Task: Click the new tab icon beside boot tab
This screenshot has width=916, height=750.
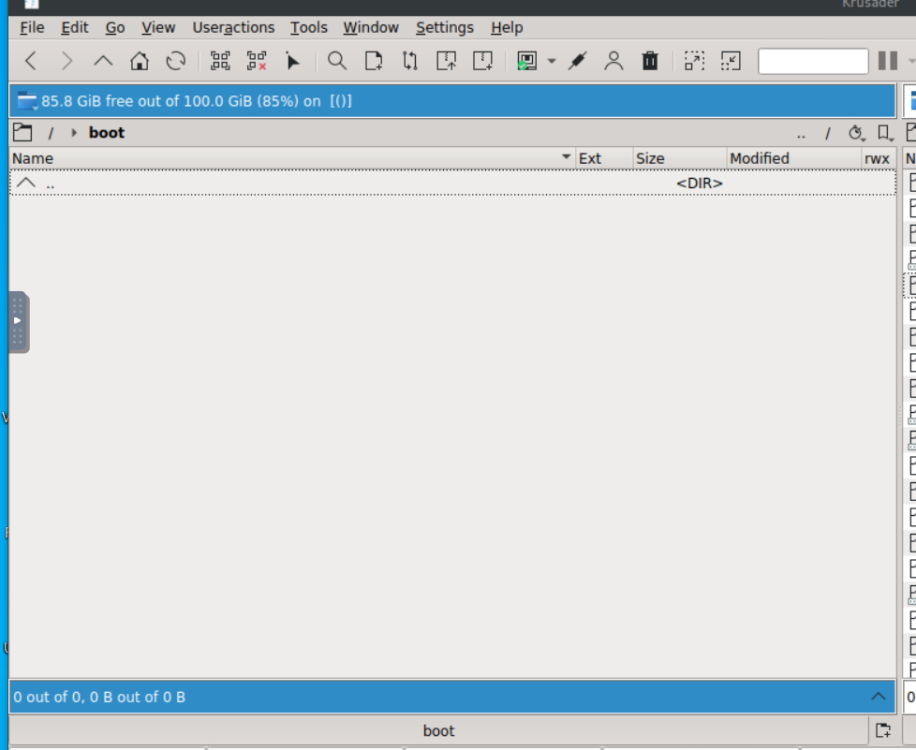Action: coord(883,730)
